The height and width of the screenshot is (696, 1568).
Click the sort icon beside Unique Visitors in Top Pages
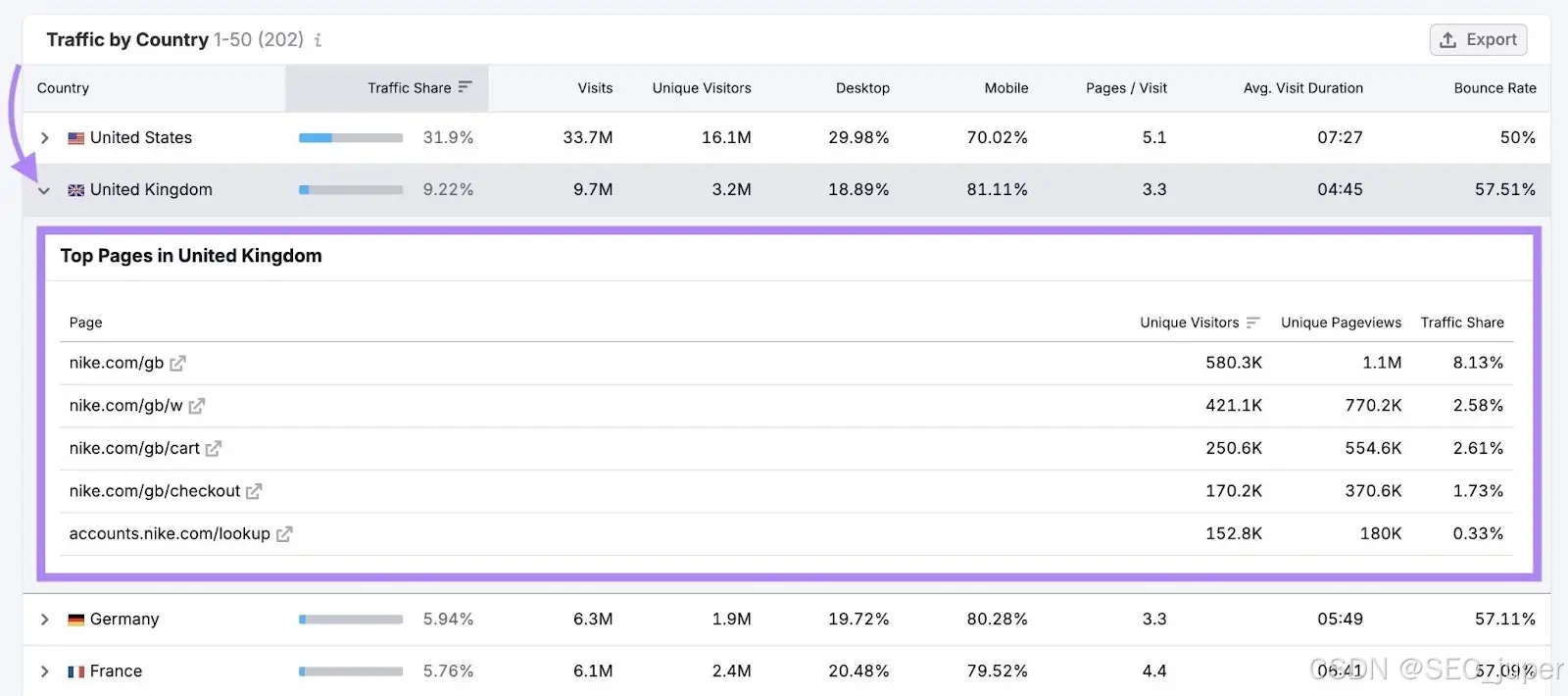1252,323
